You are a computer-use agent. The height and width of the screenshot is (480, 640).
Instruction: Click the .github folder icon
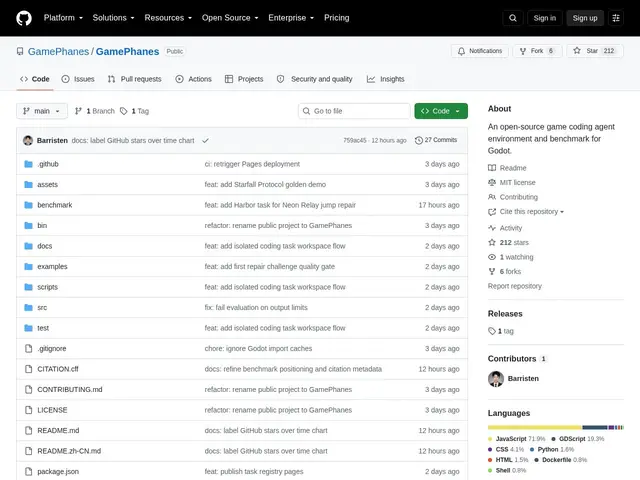coord(28,164)
